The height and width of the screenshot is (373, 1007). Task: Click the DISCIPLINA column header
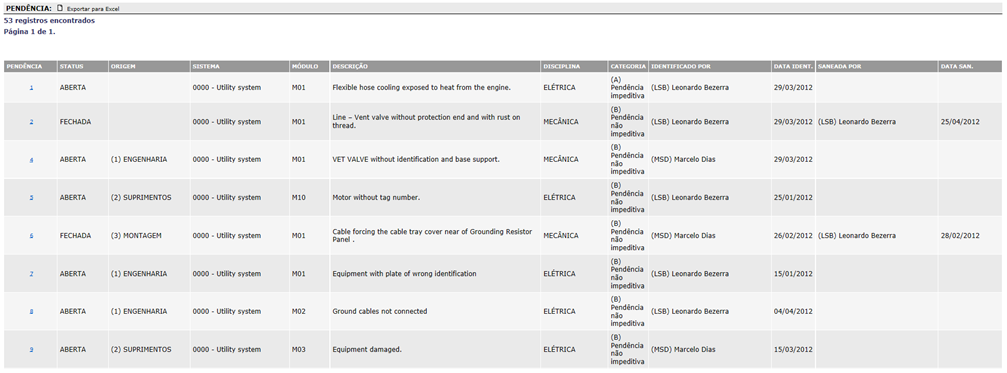[x=562, y=66]
